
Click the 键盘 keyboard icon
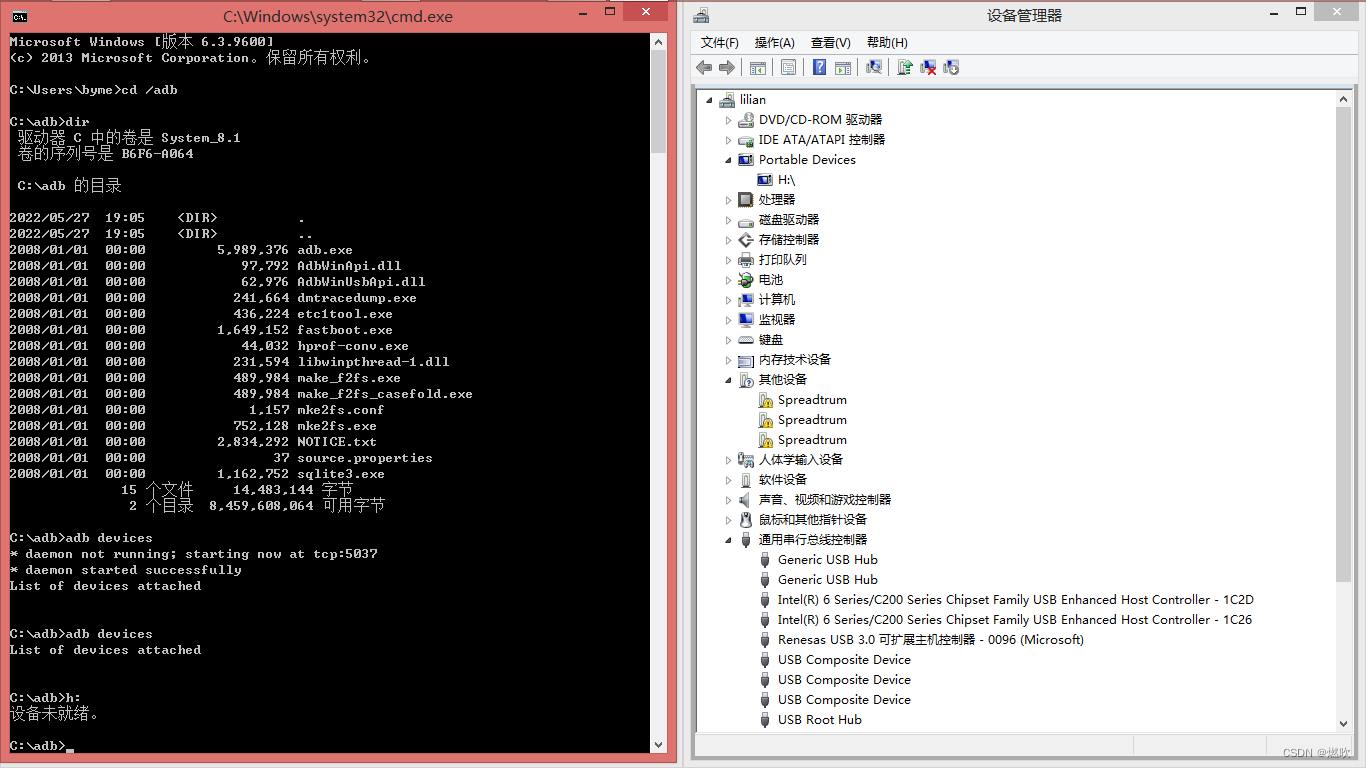[x=746, y=340]
